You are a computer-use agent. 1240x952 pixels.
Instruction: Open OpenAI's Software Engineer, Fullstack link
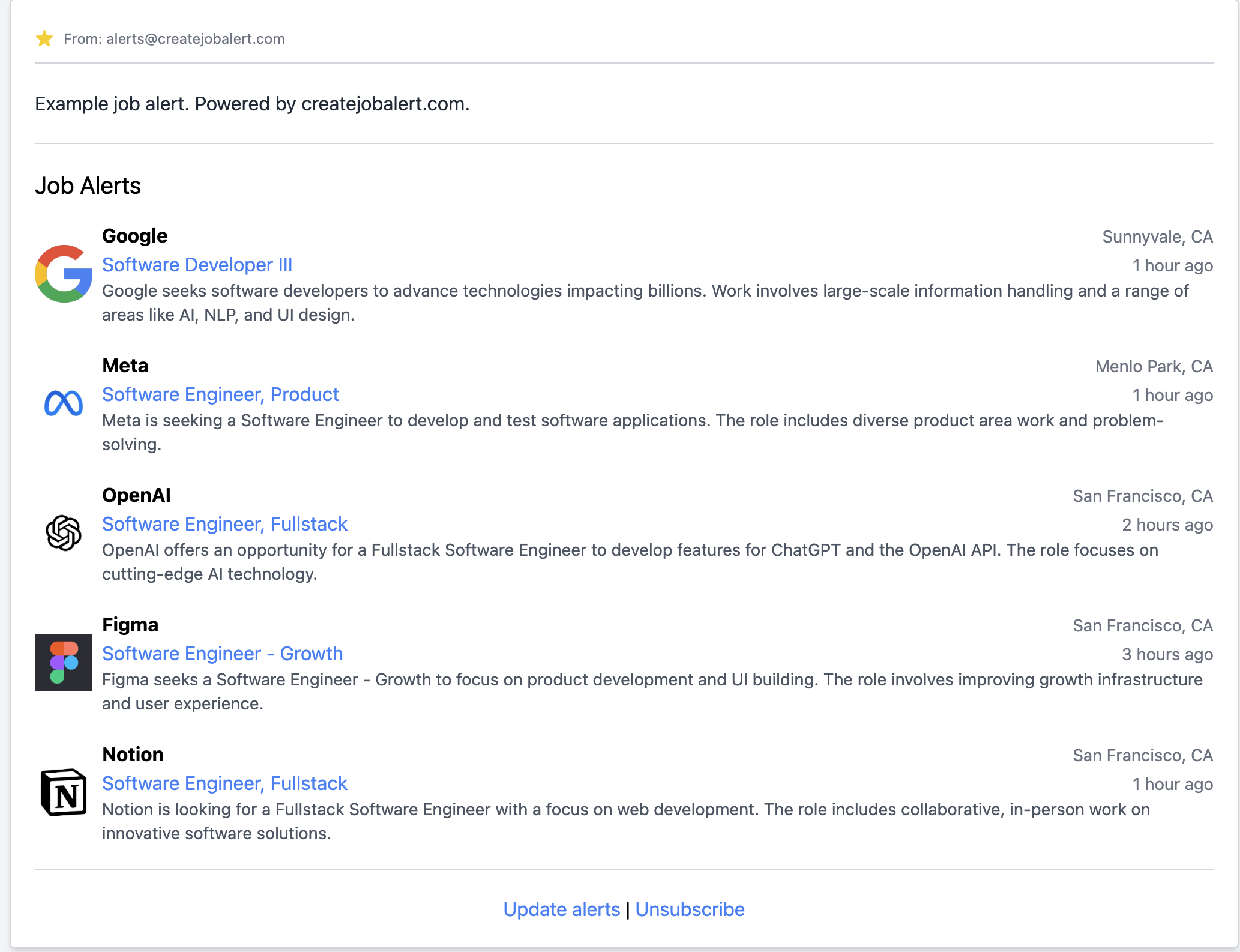click(224, 524)
